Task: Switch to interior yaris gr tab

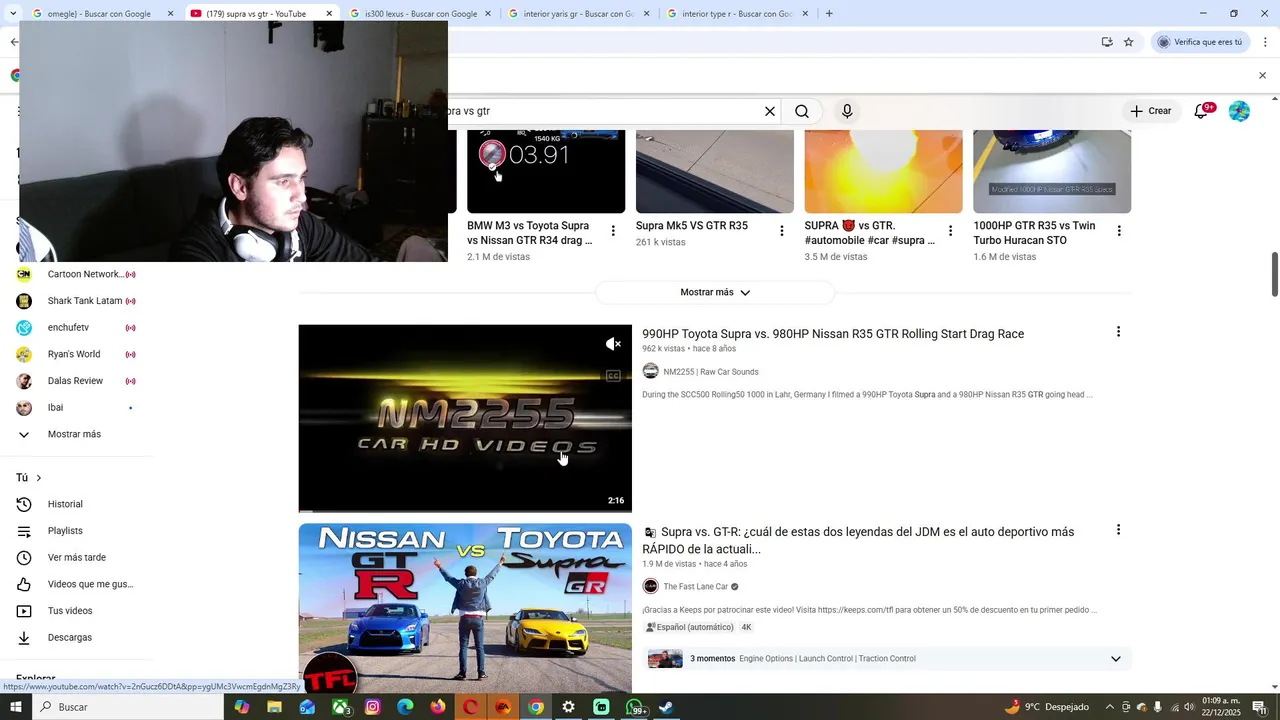Action: 578,14
